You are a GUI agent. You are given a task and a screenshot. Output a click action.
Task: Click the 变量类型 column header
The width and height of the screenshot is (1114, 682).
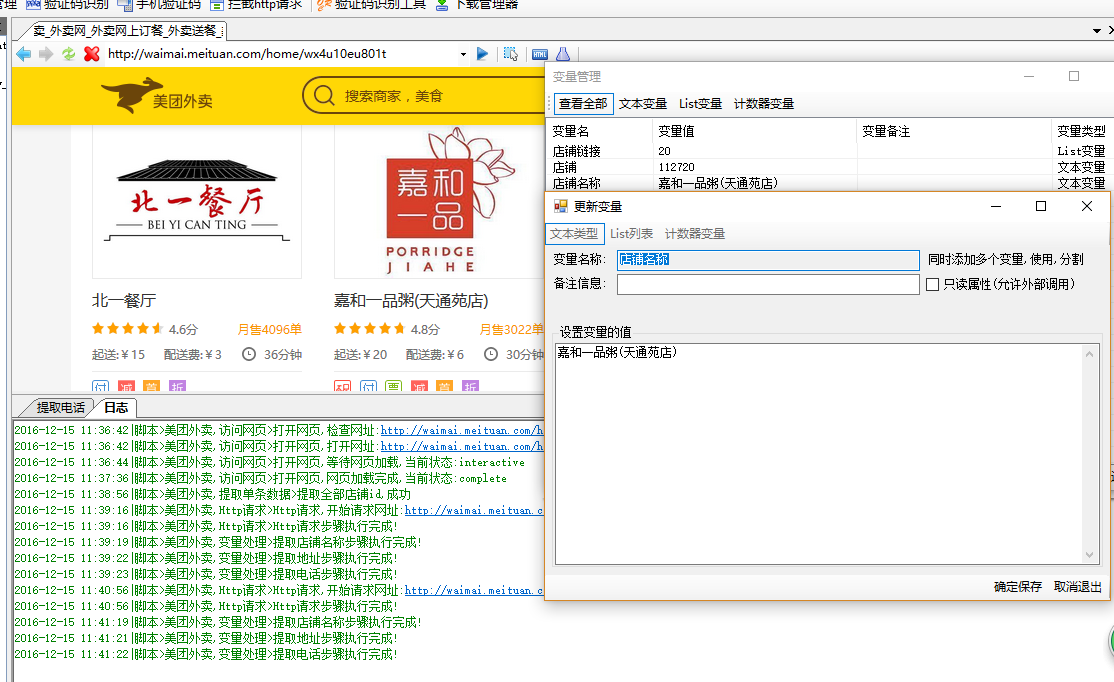[1081, 131]
